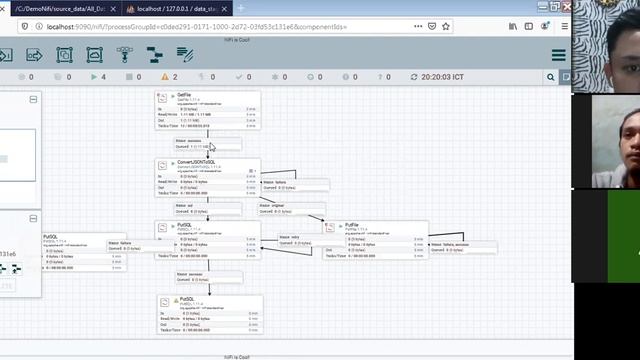The height and width of the screenshot is (360, 640).
Task: Select the Funnel toolbar icon
Action: (124, 55)
